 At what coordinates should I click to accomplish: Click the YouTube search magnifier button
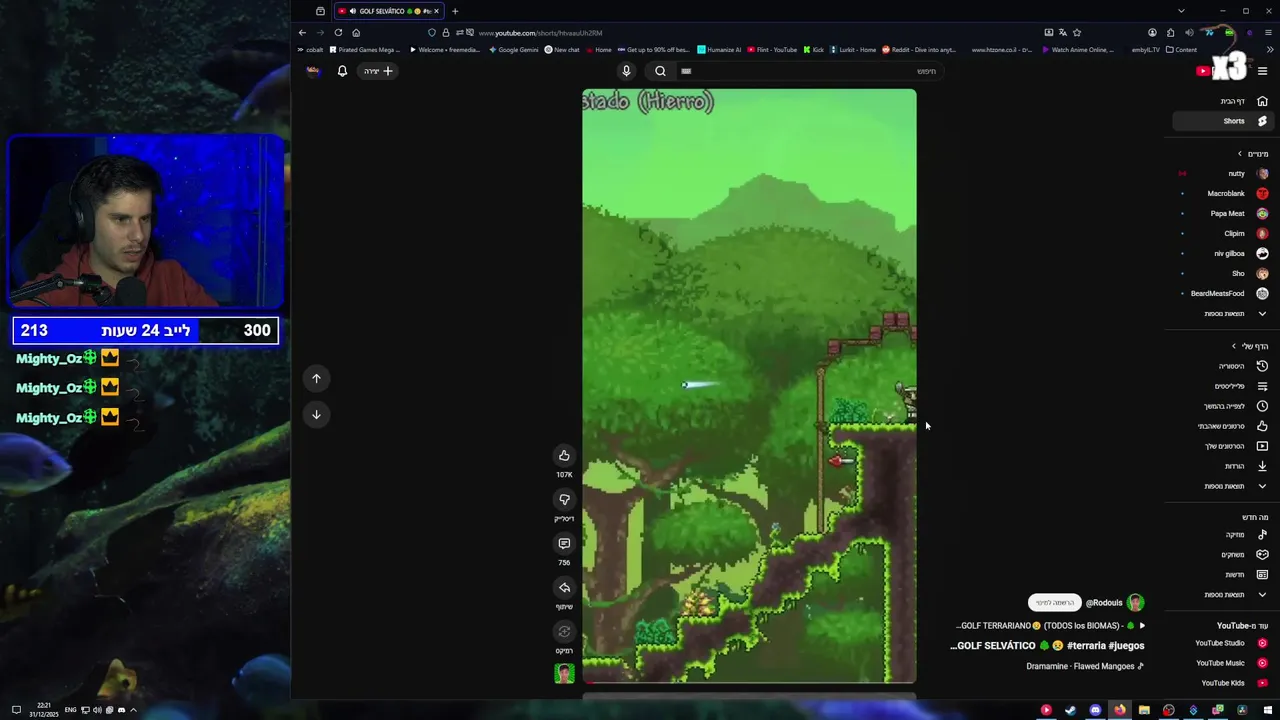point(660,71)
